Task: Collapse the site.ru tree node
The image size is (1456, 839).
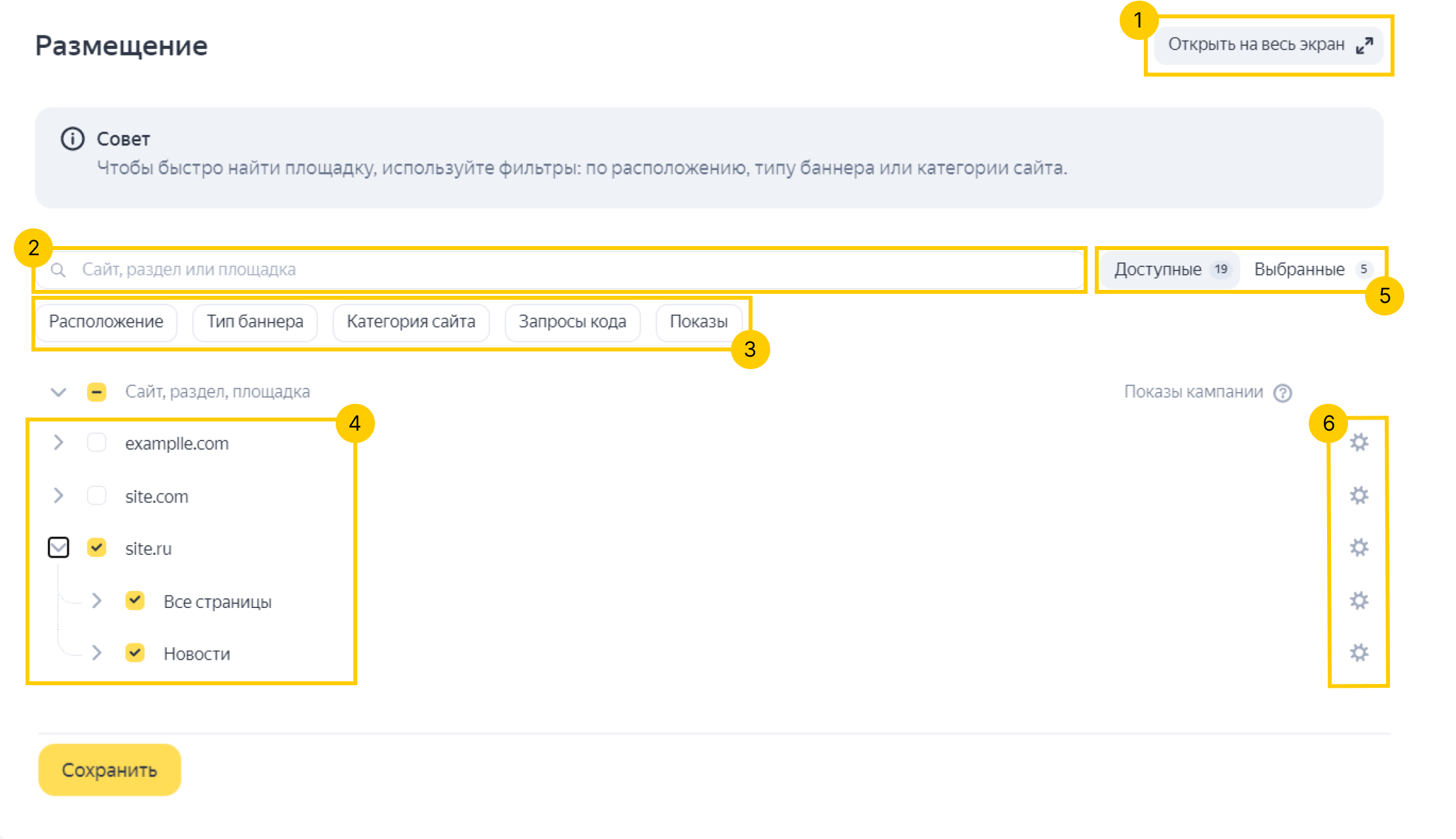Action: [58, 548]
